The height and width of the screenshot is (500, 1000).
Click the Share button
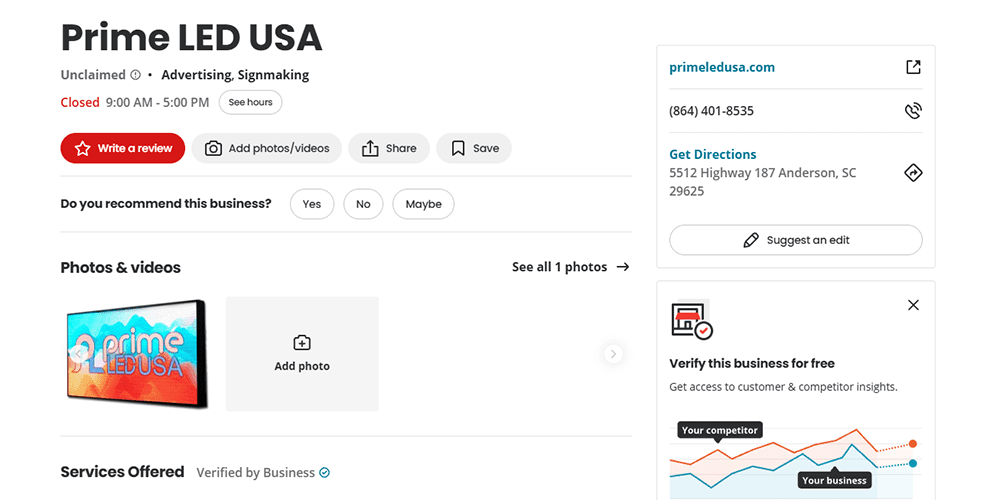click(x=388, y=149)
